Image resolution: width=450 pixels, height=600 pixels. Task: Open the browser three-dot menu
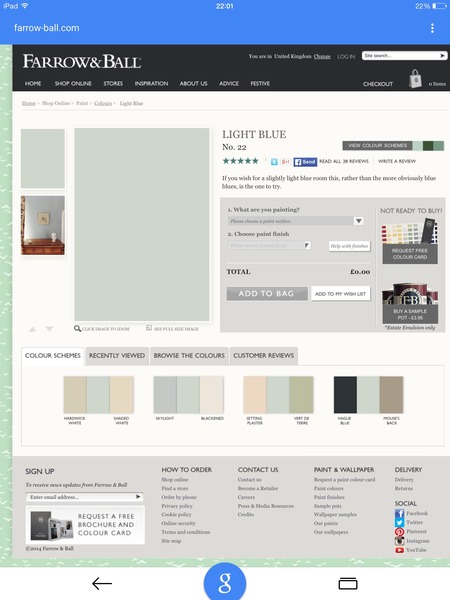click(x=432, y=28)
